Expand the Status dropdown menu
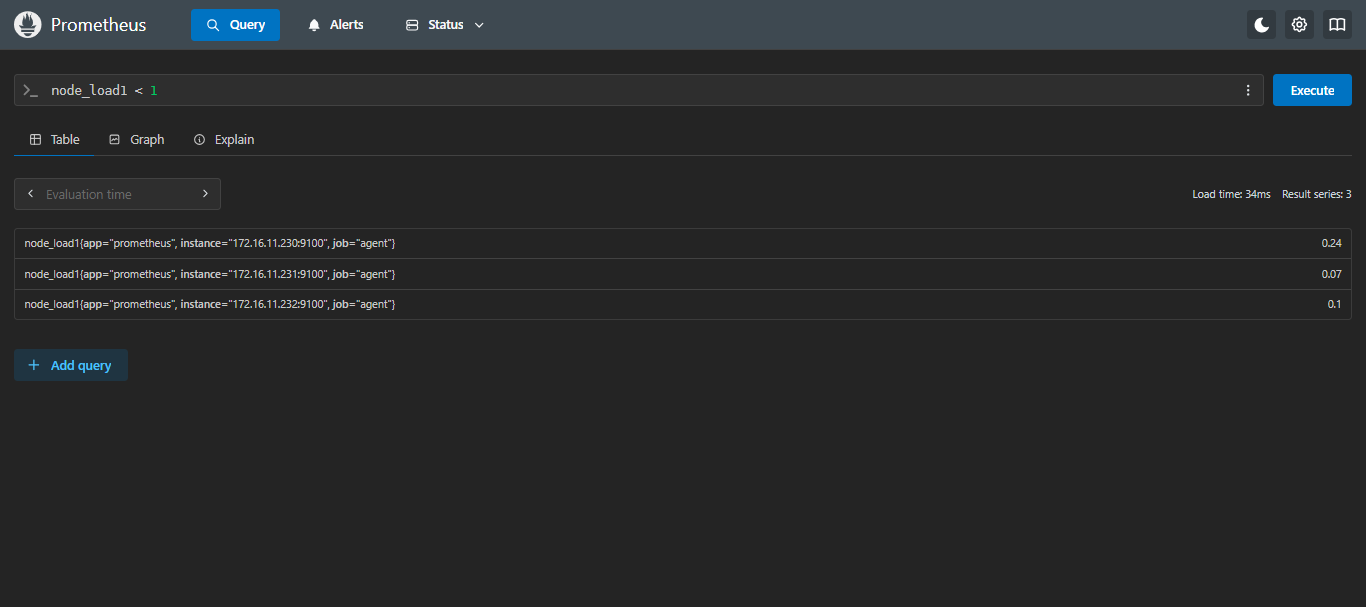The width and height of the screenshot is (1366, 607). click(445, 25)
